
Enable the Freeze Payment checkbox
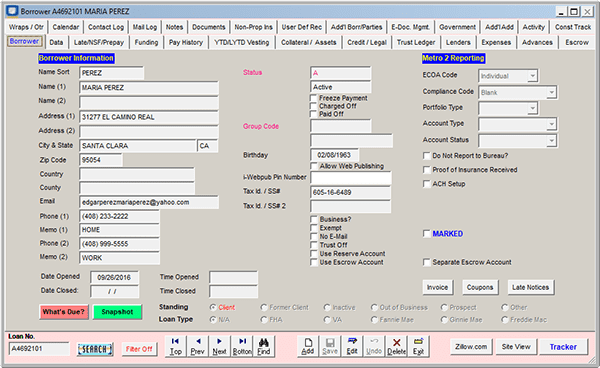point(313,98)
